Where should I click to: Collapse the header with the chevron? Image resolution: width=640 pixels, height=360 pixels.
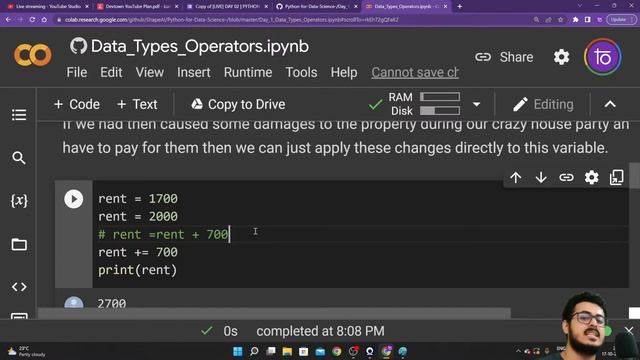pyautogui.click(x=610, y=104)
